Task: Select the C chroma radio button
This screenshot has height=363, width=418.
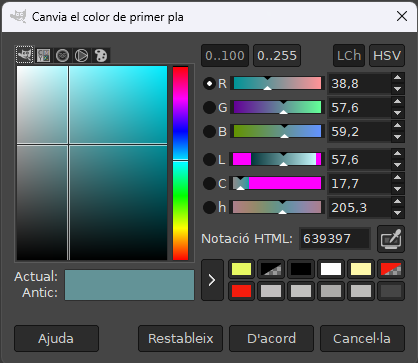Action: (x=209, y=183)
